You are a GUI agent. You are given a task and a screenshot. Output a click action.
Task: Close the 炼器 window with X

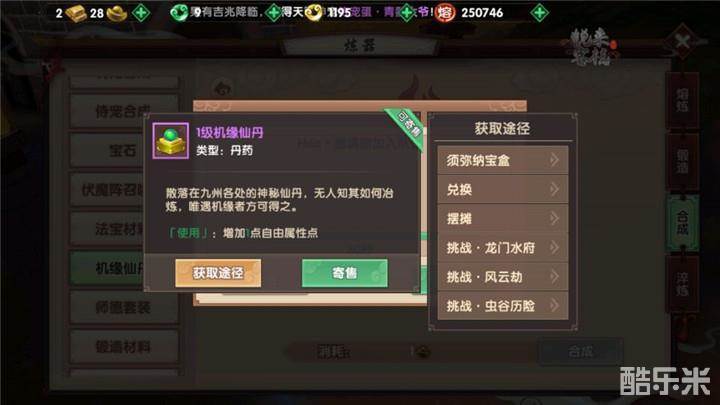[x=682, y=41]
